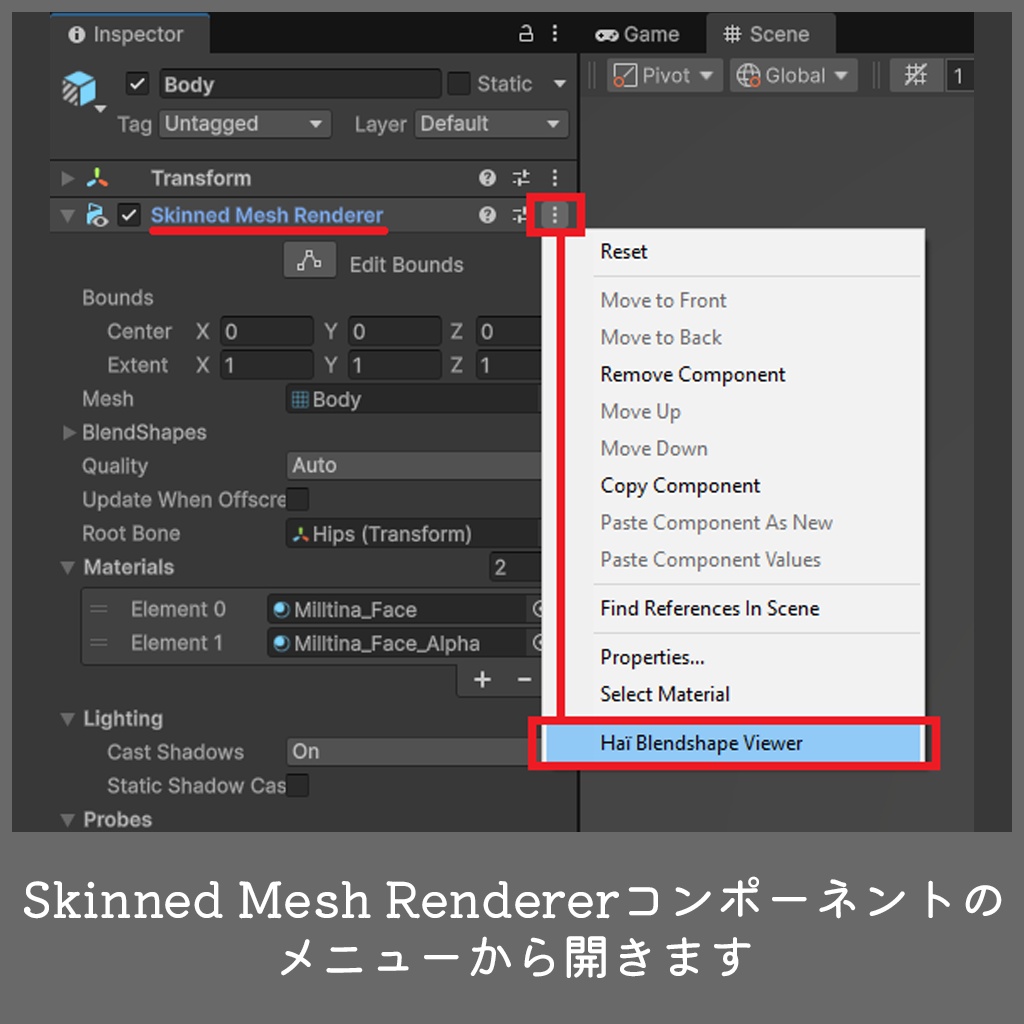Click the Edit Bounds icon button
The image size is (1024, 1024).
click(x=310, y=260)
